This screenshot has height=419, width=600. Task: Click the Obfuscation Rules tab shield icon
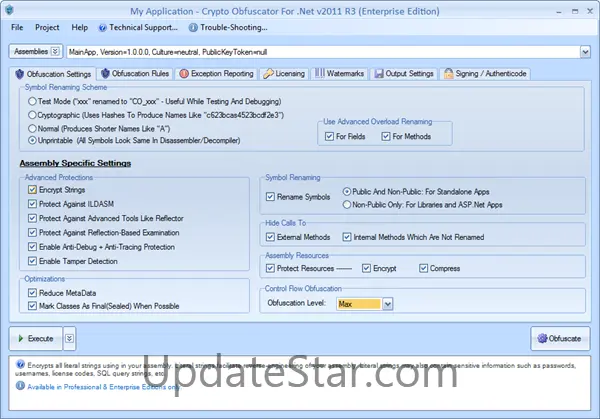[105, 73]
